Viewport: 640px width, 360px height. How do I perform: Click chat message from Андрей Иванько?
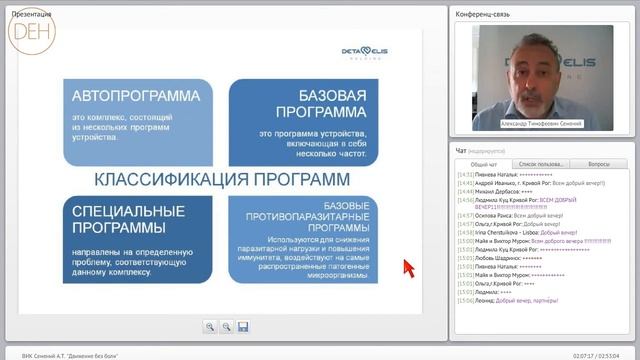[x=531, y=183]
